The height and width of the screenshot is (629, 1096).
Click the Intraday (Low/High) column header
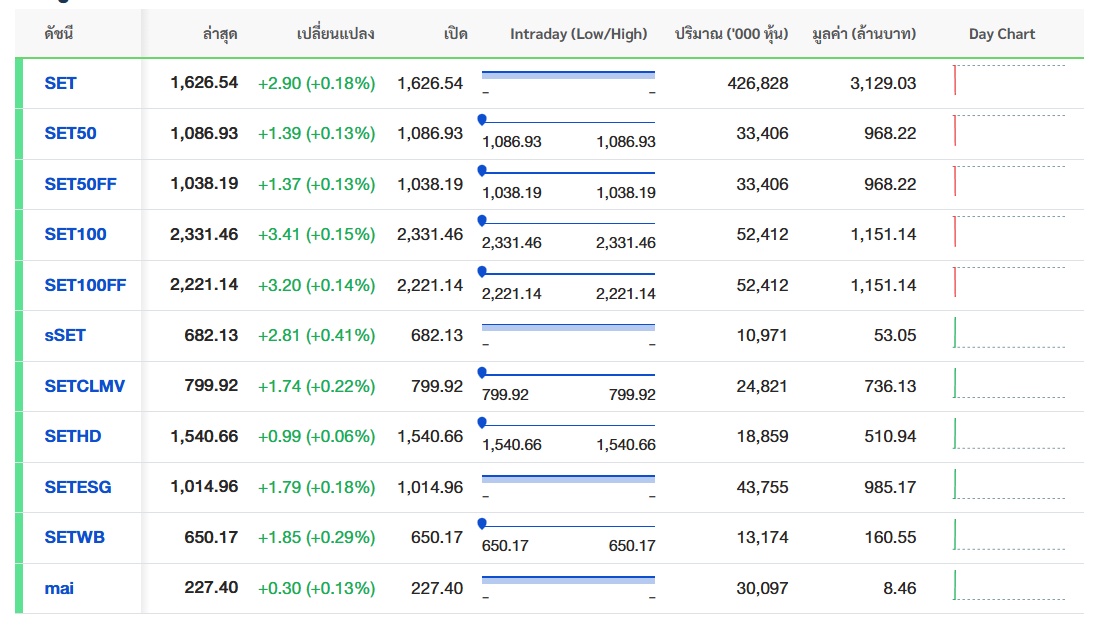tap(579, 34)
